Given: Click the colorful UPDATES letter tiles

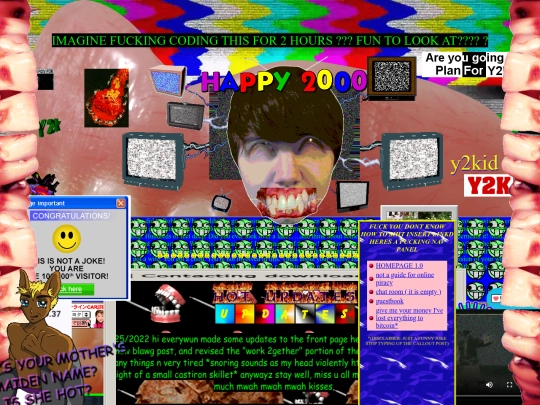Looking at the screenshot, I should point(285,314).
